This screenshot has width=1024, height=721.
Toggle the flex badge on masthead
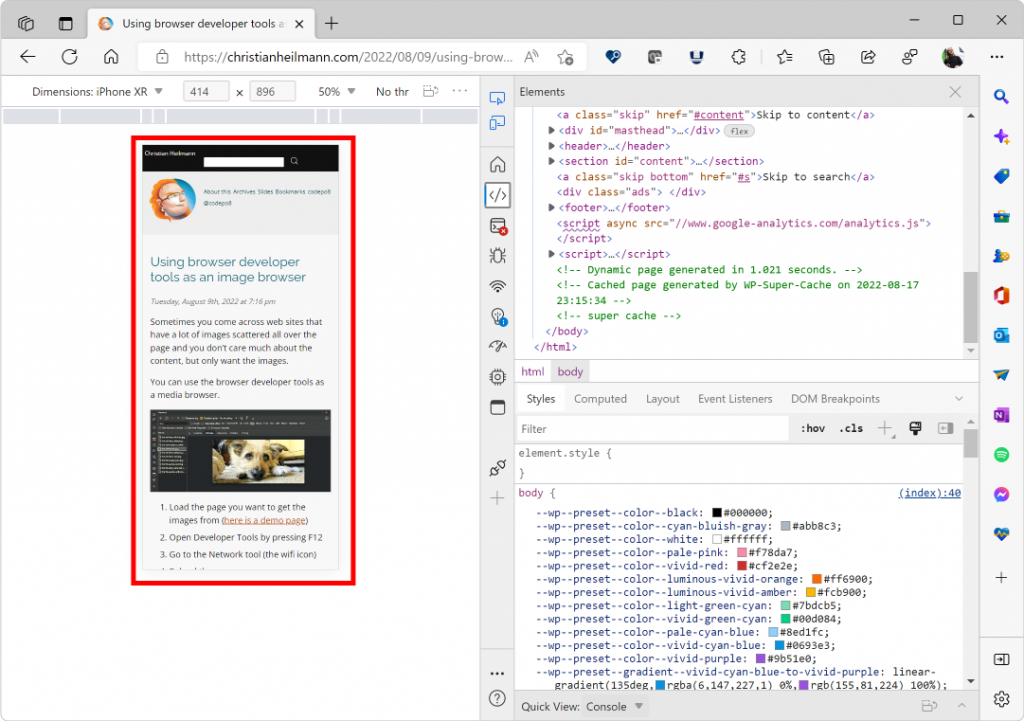[739, 131]
